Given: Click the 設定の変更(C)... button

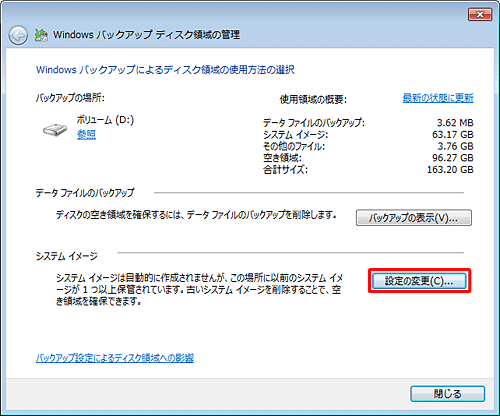Looking at the screenshot, I should click(419, 281).
